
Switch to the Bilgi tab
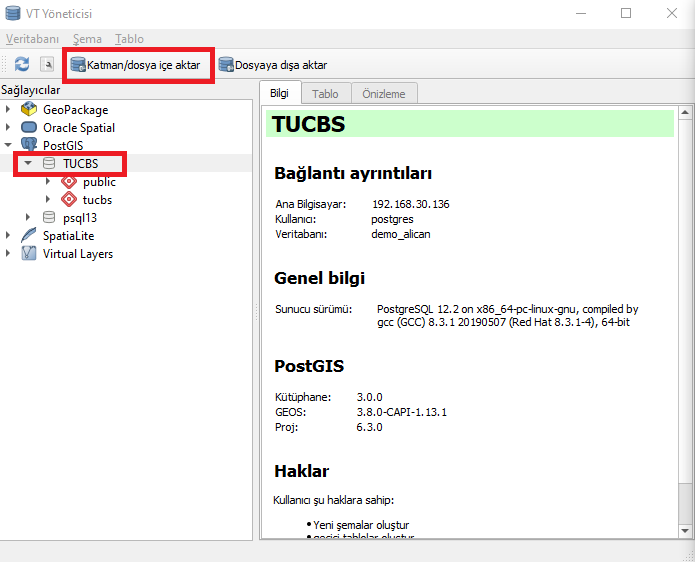click(279, 93)
